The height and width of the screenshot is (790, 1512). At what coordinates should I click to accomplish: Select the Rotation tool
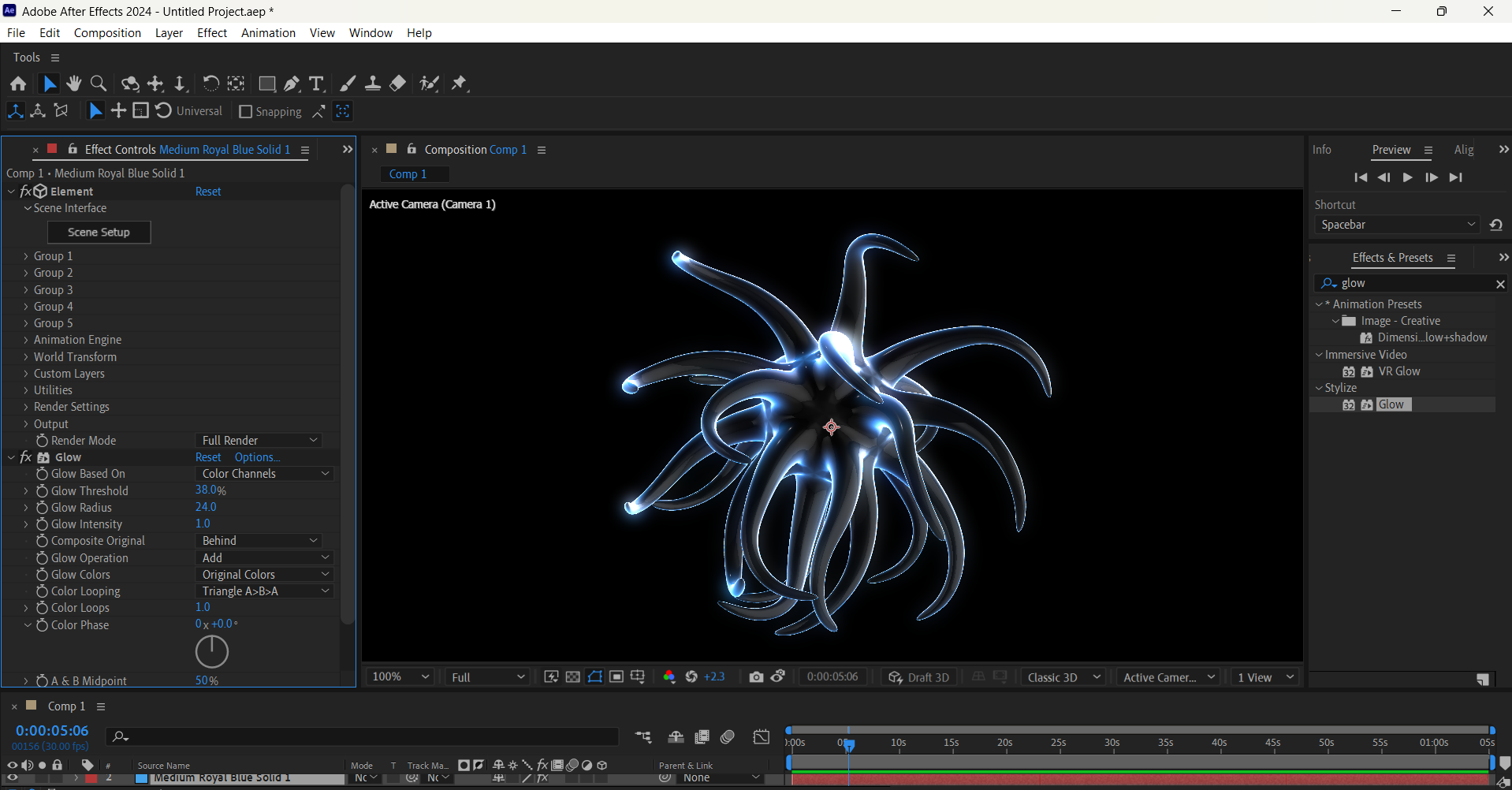(210, 84)
